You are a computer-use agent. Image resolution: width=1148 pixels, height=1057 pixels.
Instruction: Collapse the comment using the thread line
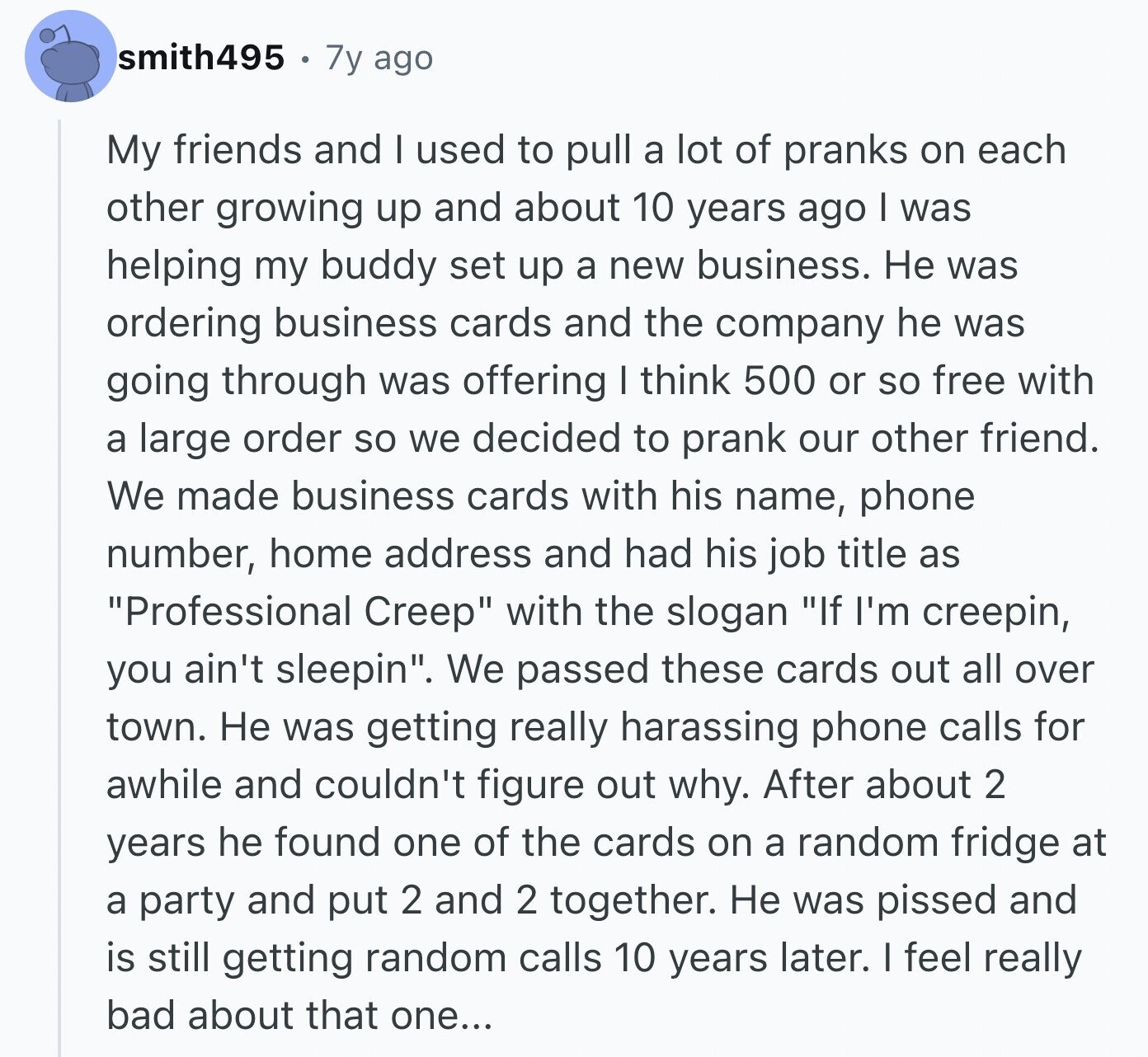pyautogui.click(x=60, y=587)
